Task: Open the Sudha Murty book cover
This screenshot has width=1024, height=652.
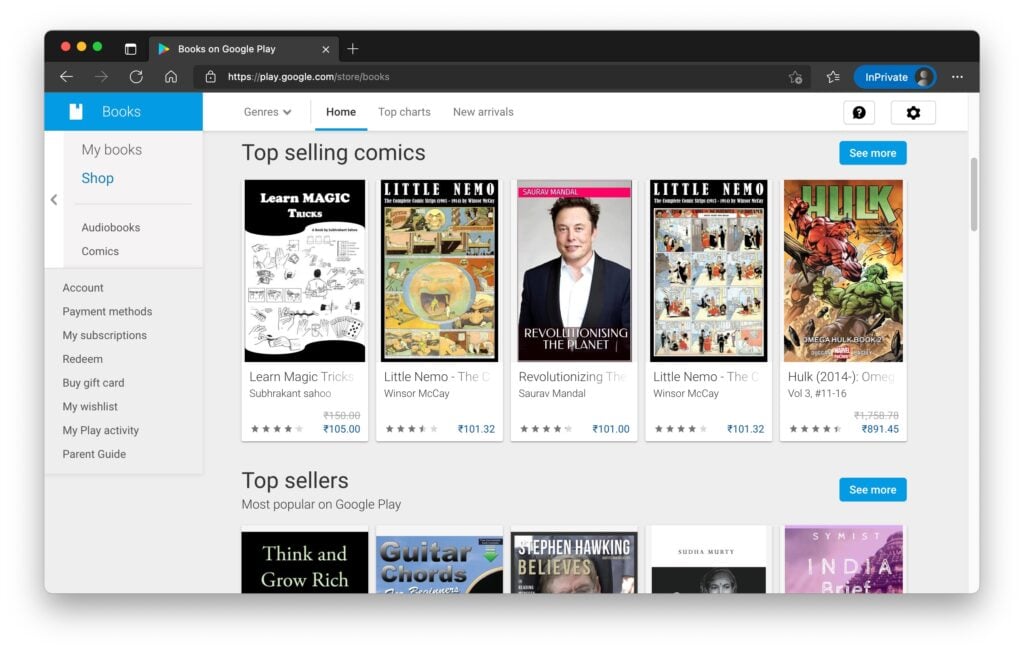Action: click(x=709, y=561)
